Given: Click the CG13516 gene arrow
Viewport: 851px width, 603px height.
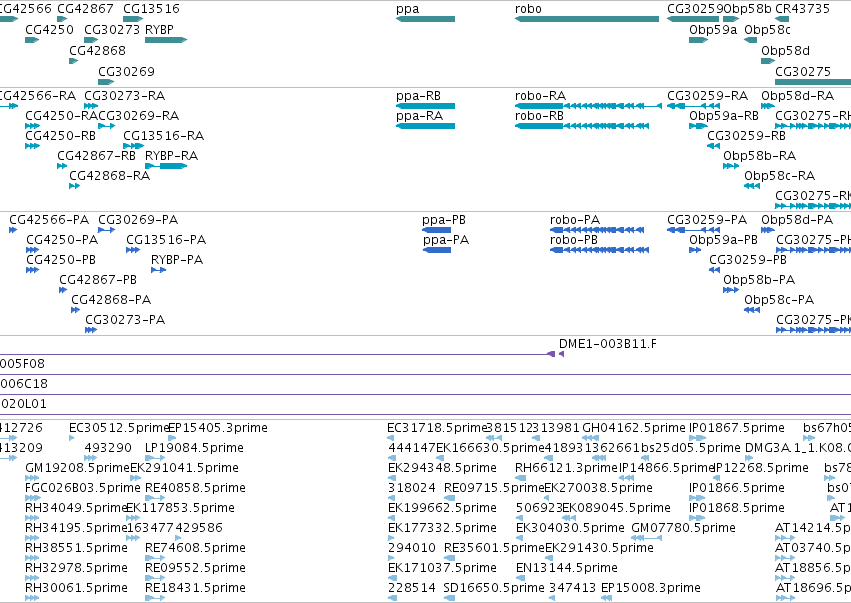Looking at the screenshot, I should pos(133,19).
